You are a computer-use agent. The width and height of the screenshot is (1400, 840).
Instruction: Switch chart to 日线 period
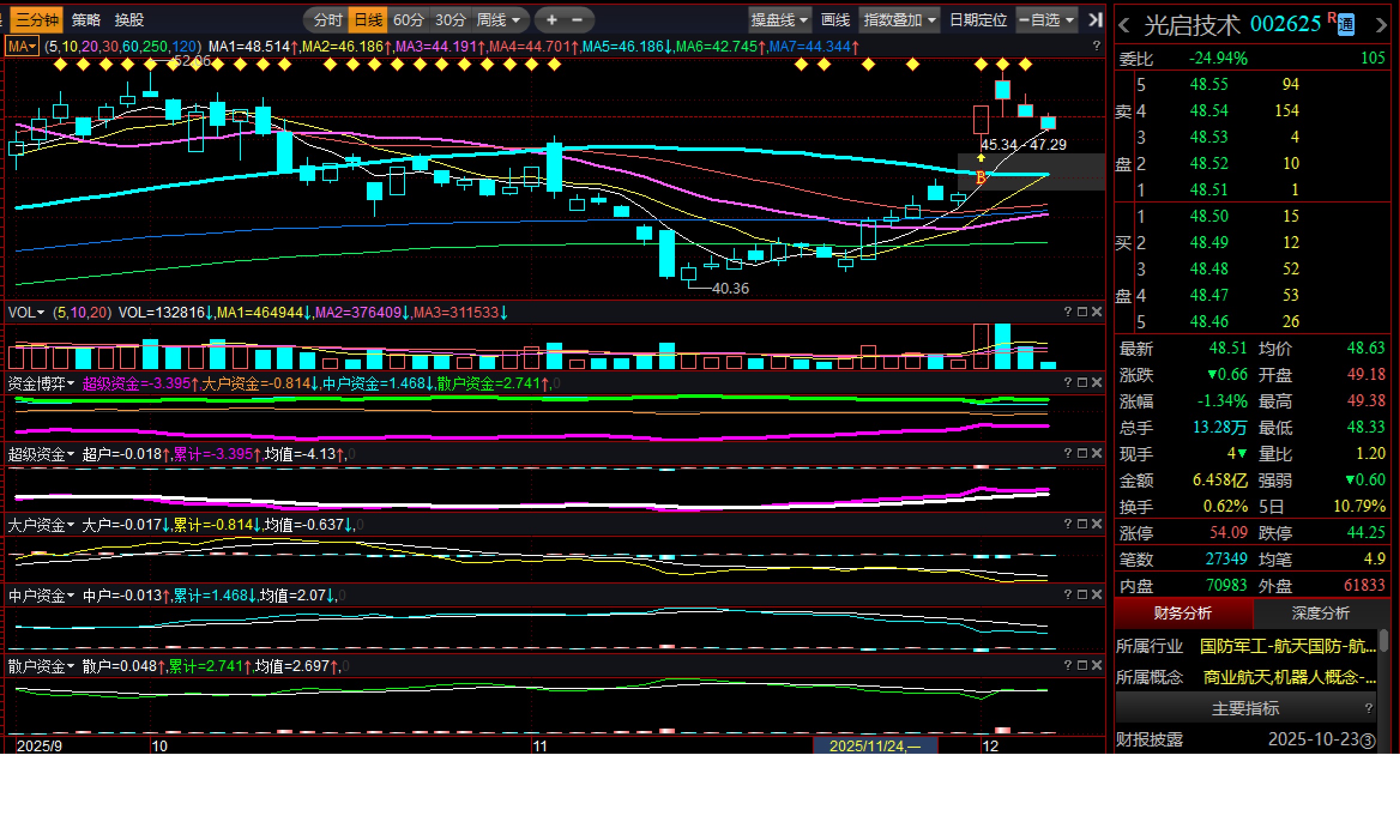tap(368, 20)
